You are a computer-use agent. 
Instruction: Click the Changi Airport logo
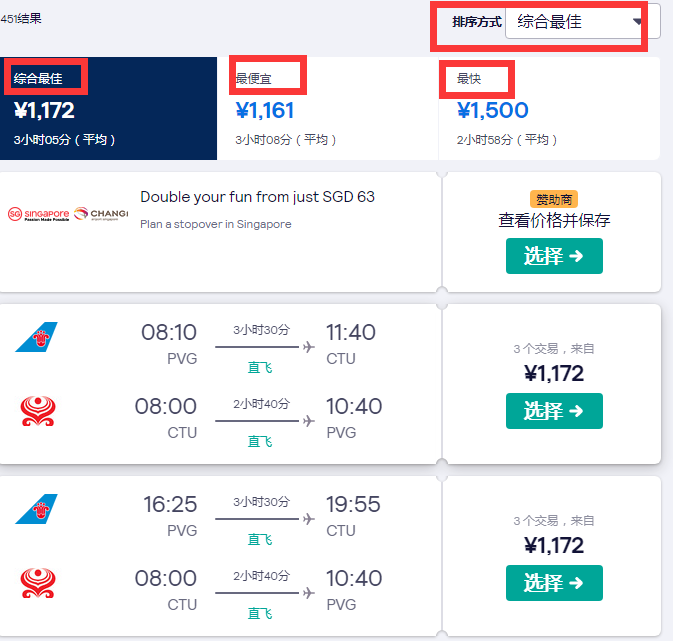[101, 213]
